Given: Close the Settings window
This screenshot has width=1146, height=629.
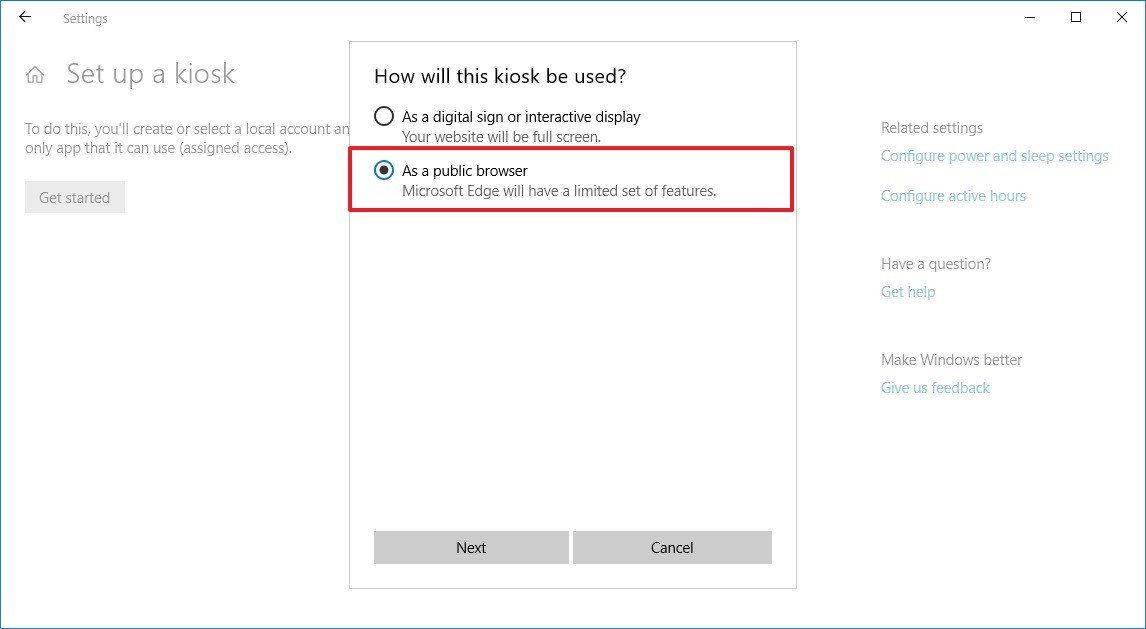Looking at the screenshot, I should tap(1122, 17).
